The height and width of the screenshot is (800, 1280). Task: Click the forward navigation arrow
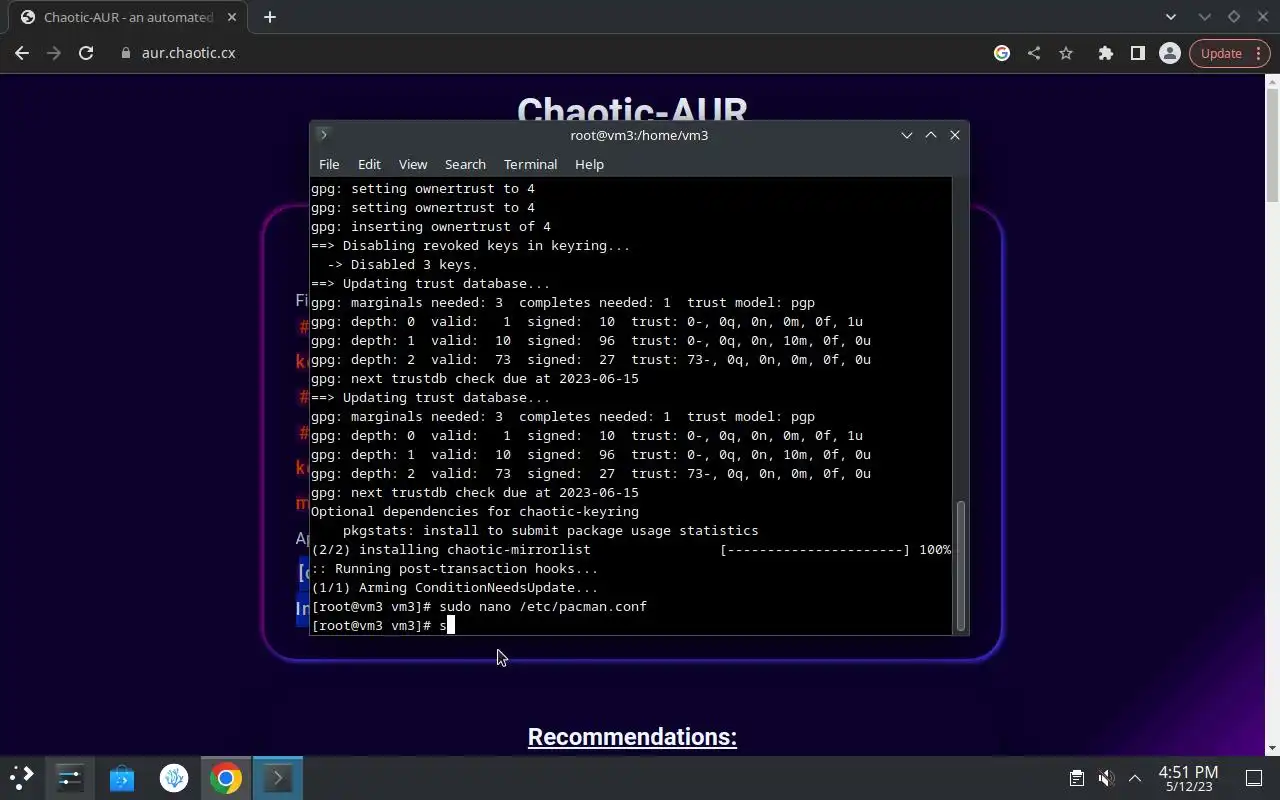pyautogui.click(x=54, y=53)
